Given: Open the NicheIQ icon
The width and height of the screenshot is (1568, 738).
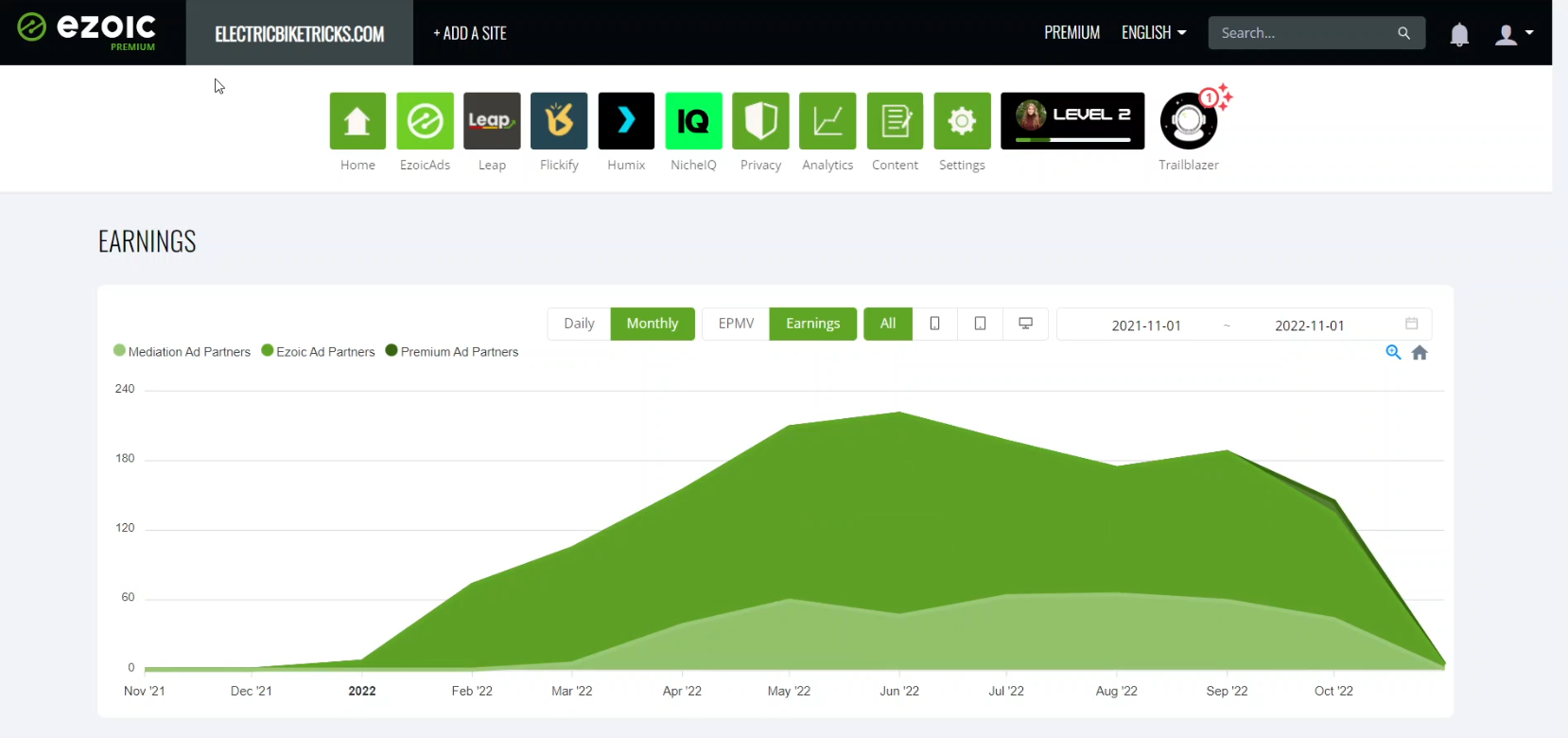Looking at the screenshot, I should [693, 121].
